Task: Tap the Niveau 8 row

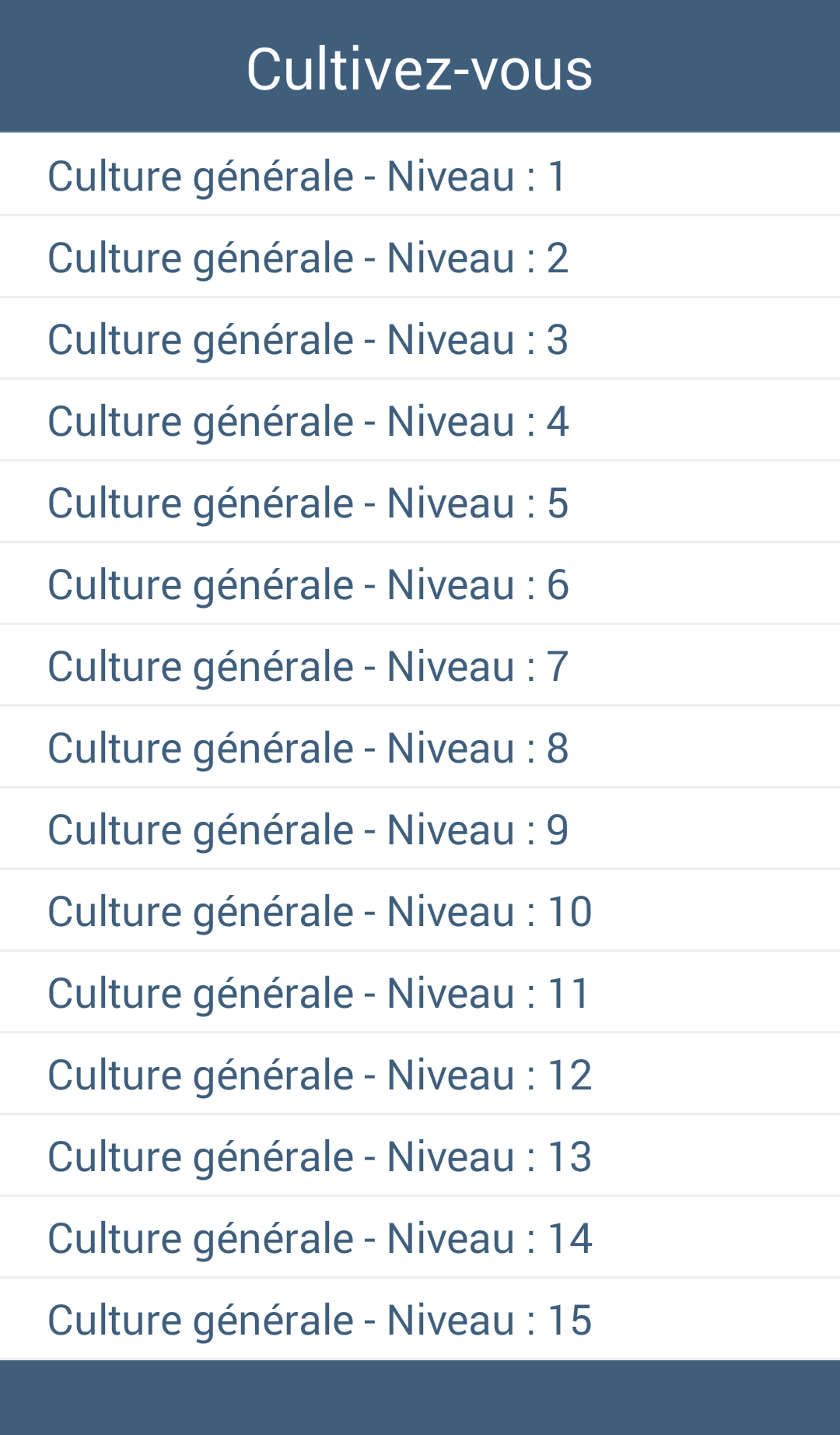Action: click(420, 747)
